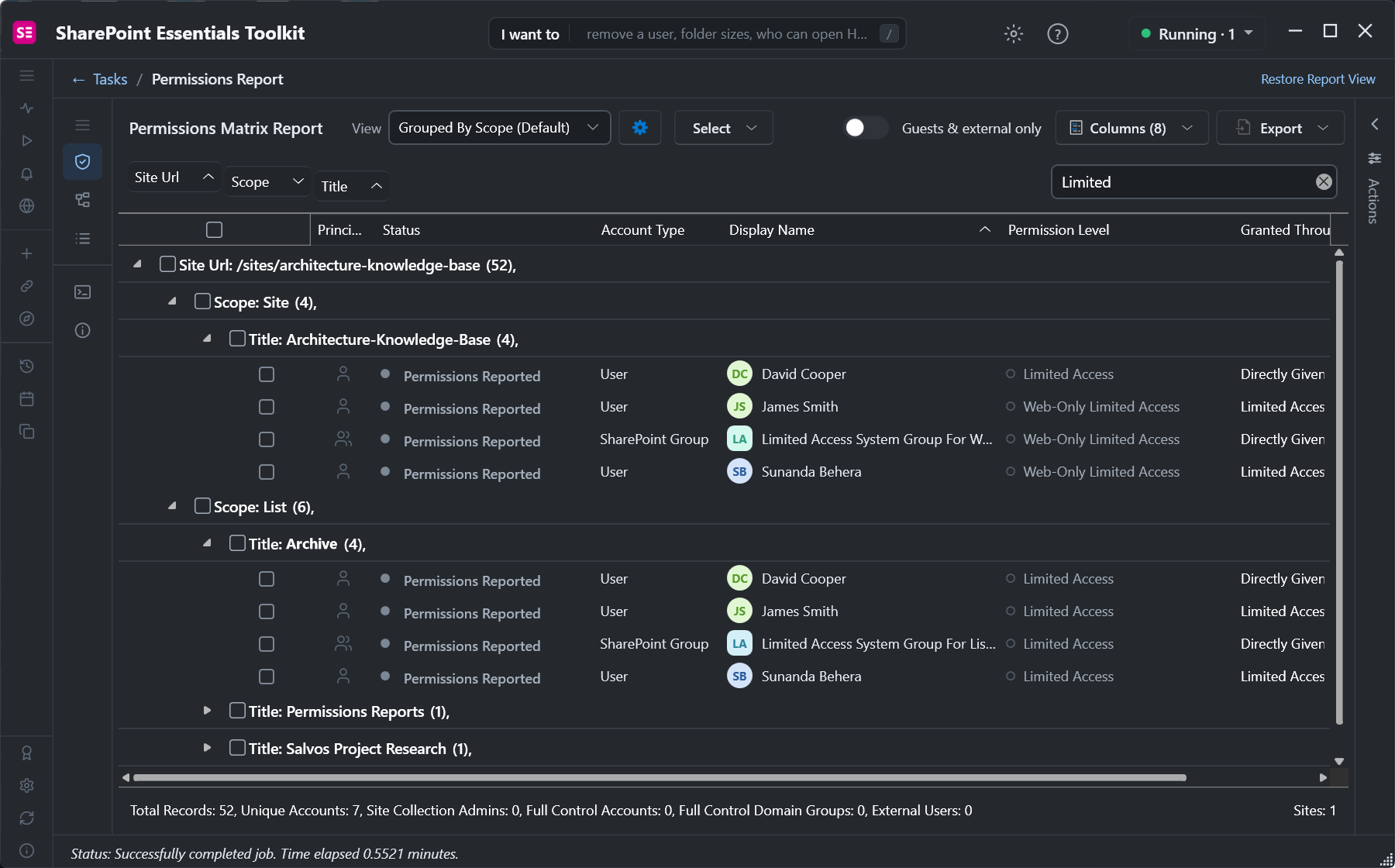Click the link chain icon in sidebar

pos(27,287)
